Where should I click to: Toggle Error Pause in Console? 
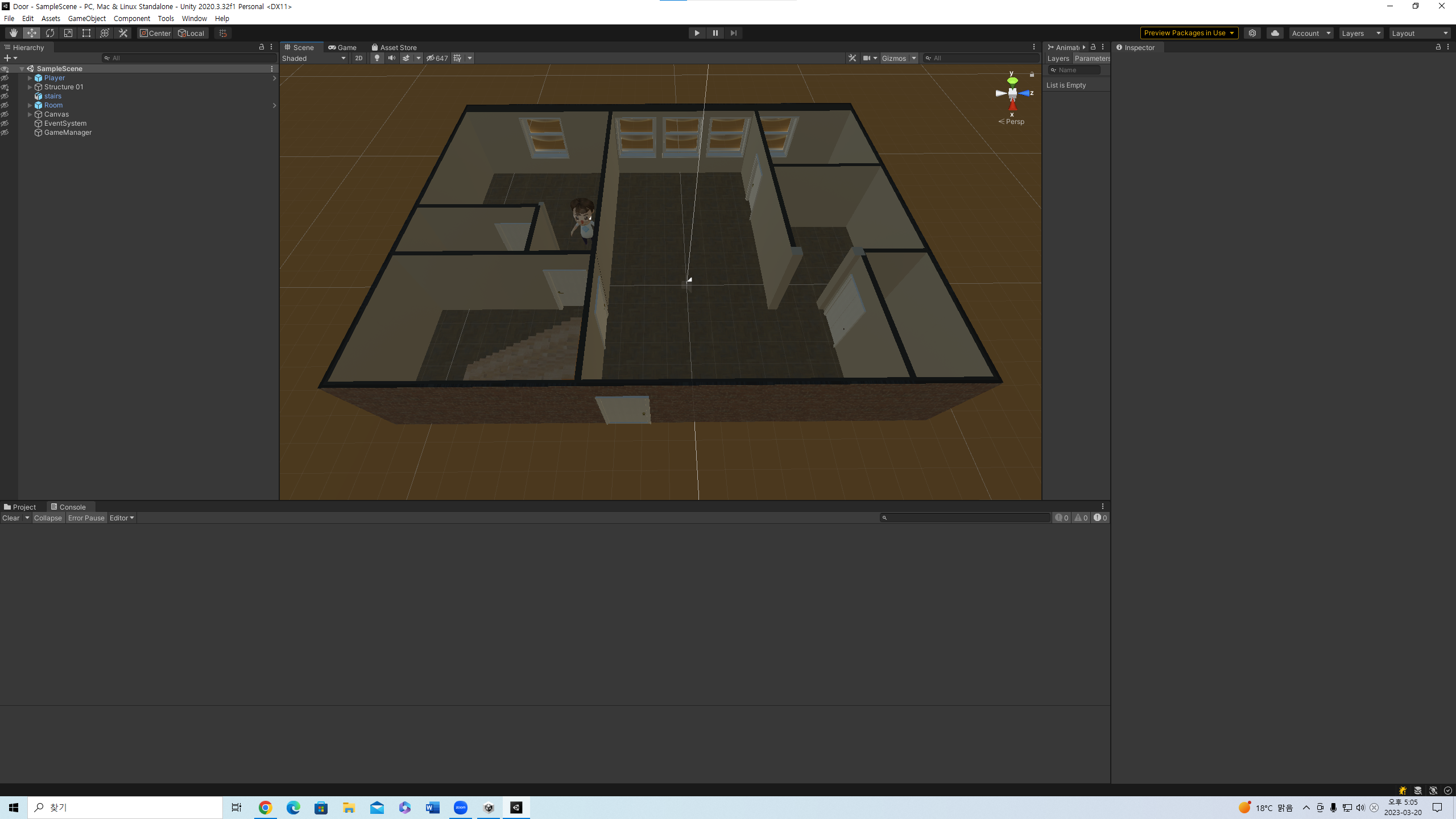click(86, 518)
